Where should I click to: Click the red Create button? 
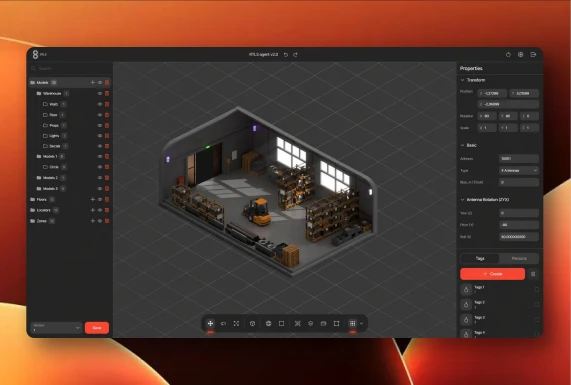(492, 274)
